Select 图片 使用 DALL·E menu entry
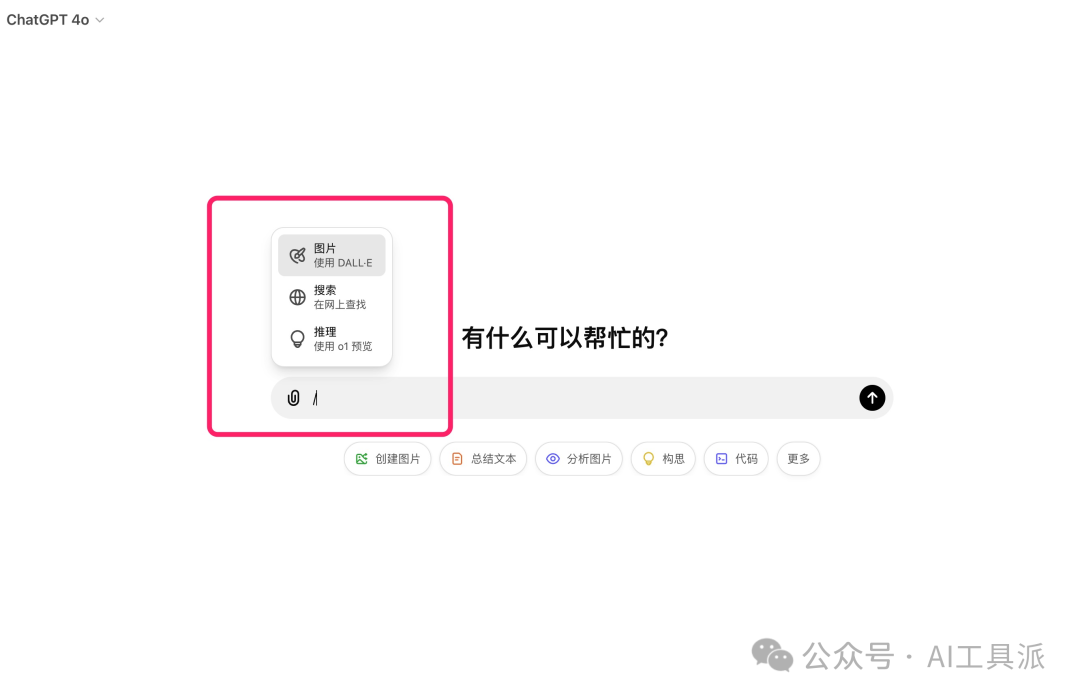The height and width of the screenshot is (700, 1080). (x=332, y=256)
